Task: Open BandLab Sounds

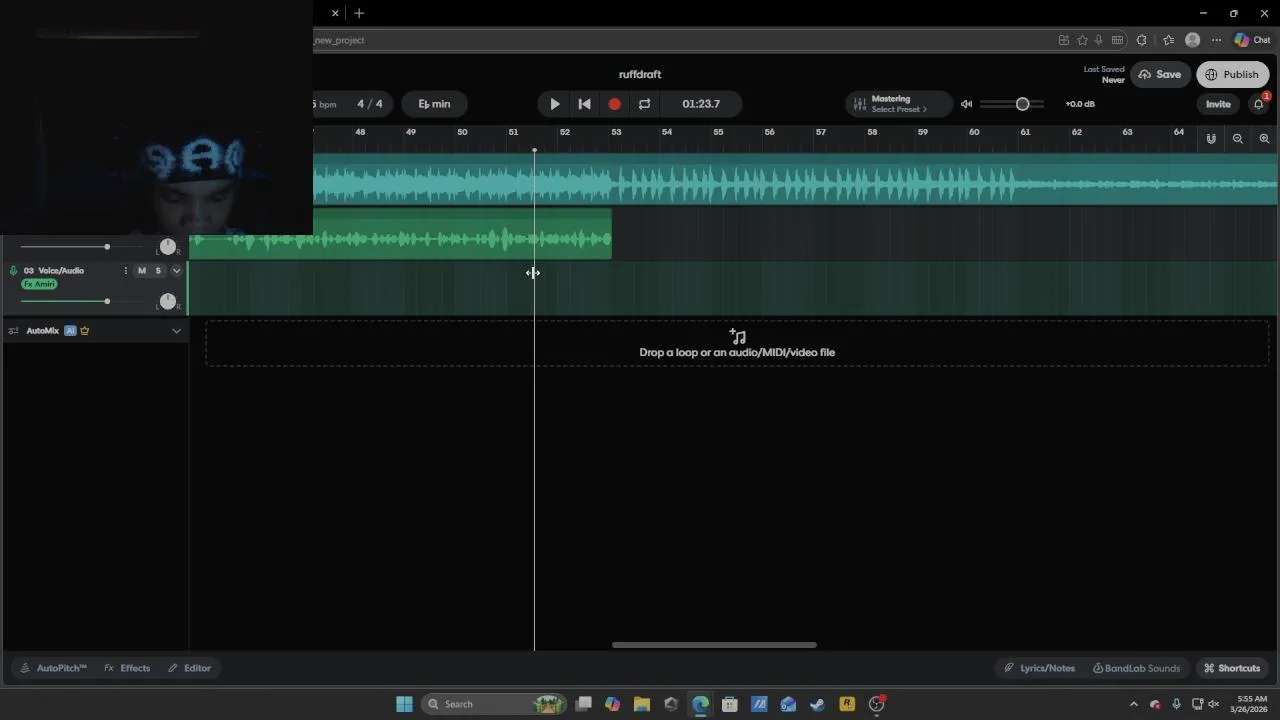Action: tap(1137, 668)
